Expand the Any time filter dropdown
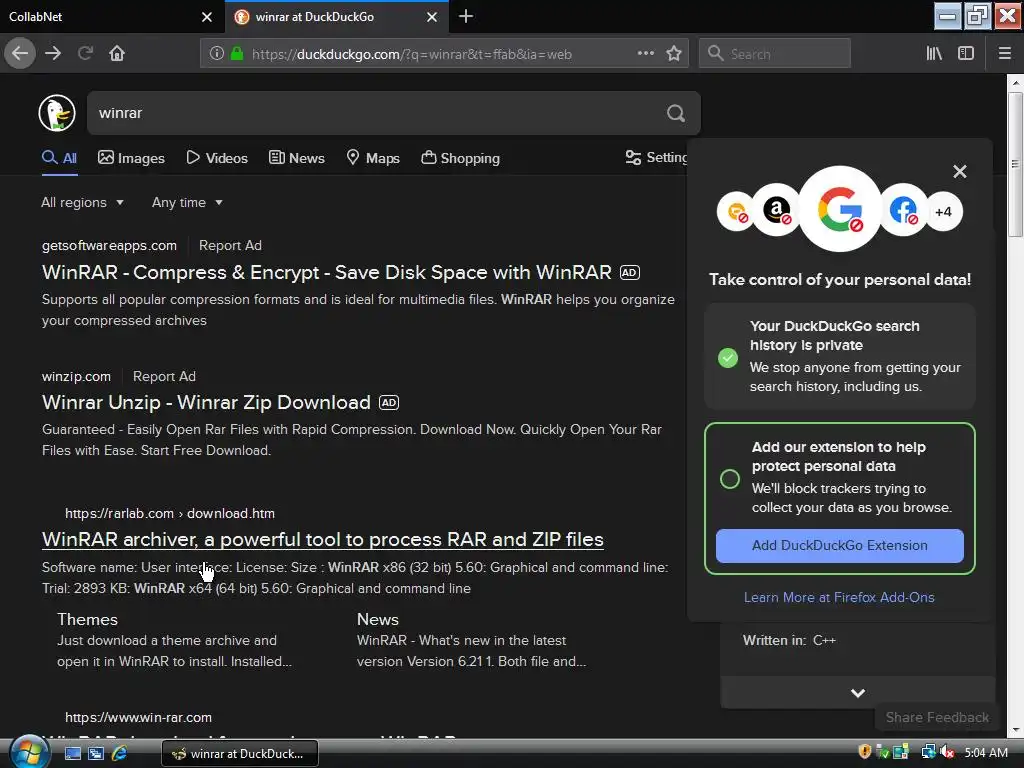The width and height of the screenshot is (1024, 768). [x=187, y=202]
